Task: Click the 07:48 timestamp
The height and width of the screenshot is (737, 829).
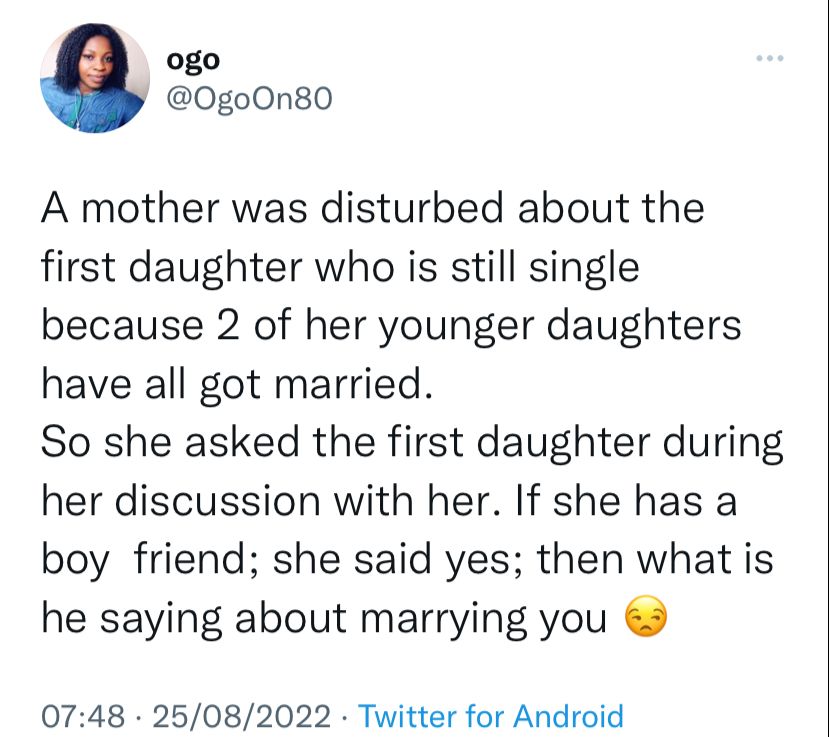Action: point(83,716)
